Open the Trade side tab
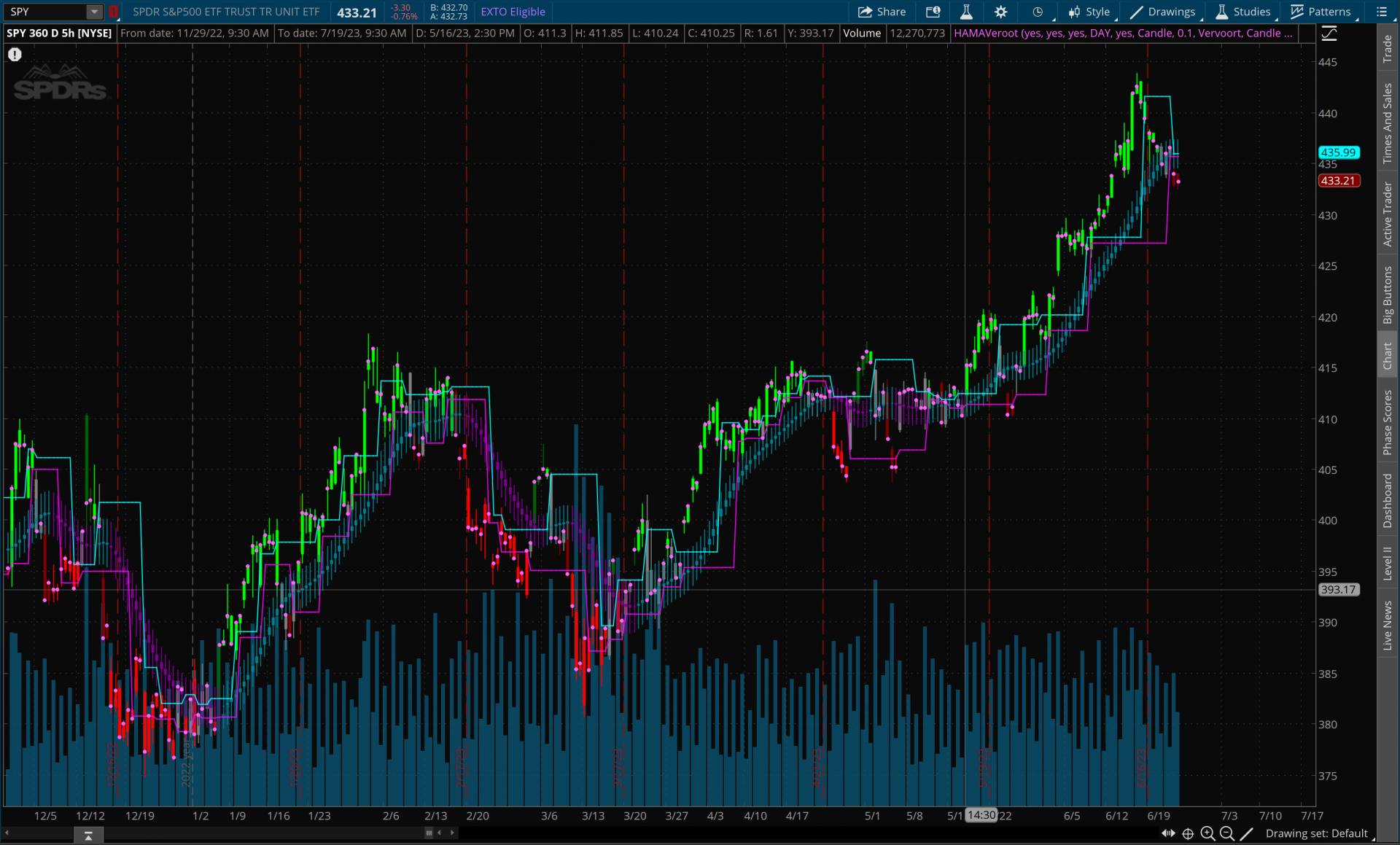This screenshot has width=1400, height=845. coord(1388,48)
